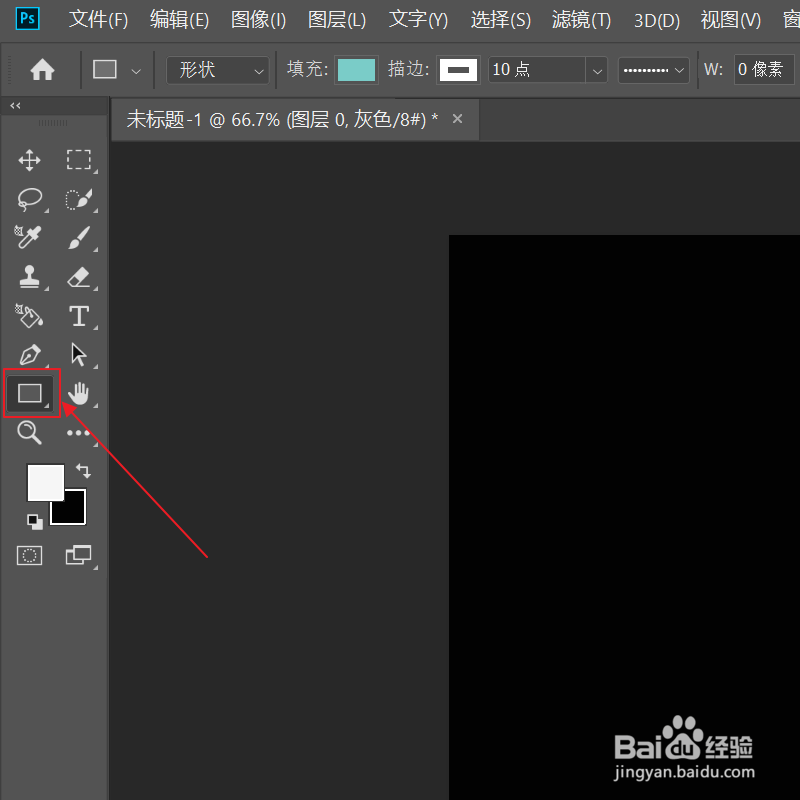Open the teal 填充 fill color swatch
This screenshot has width=800, height=800.
356,70
